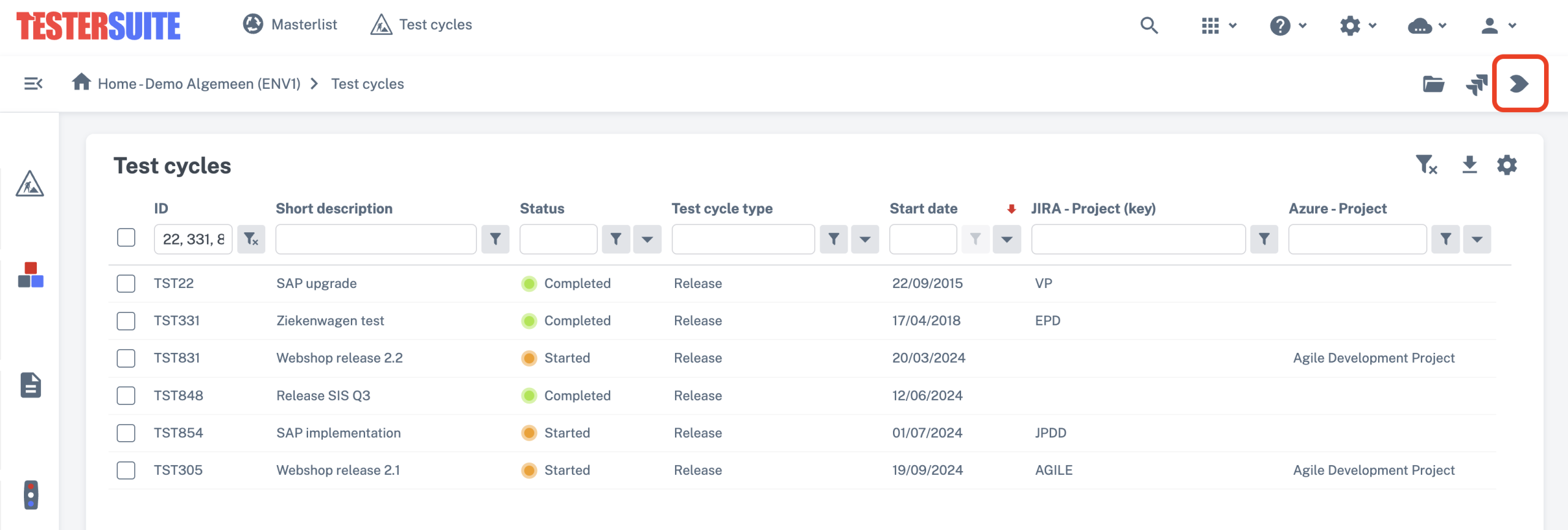
Task: Open the Test cycle type dropdown arrow
Action: pos(865,239)
